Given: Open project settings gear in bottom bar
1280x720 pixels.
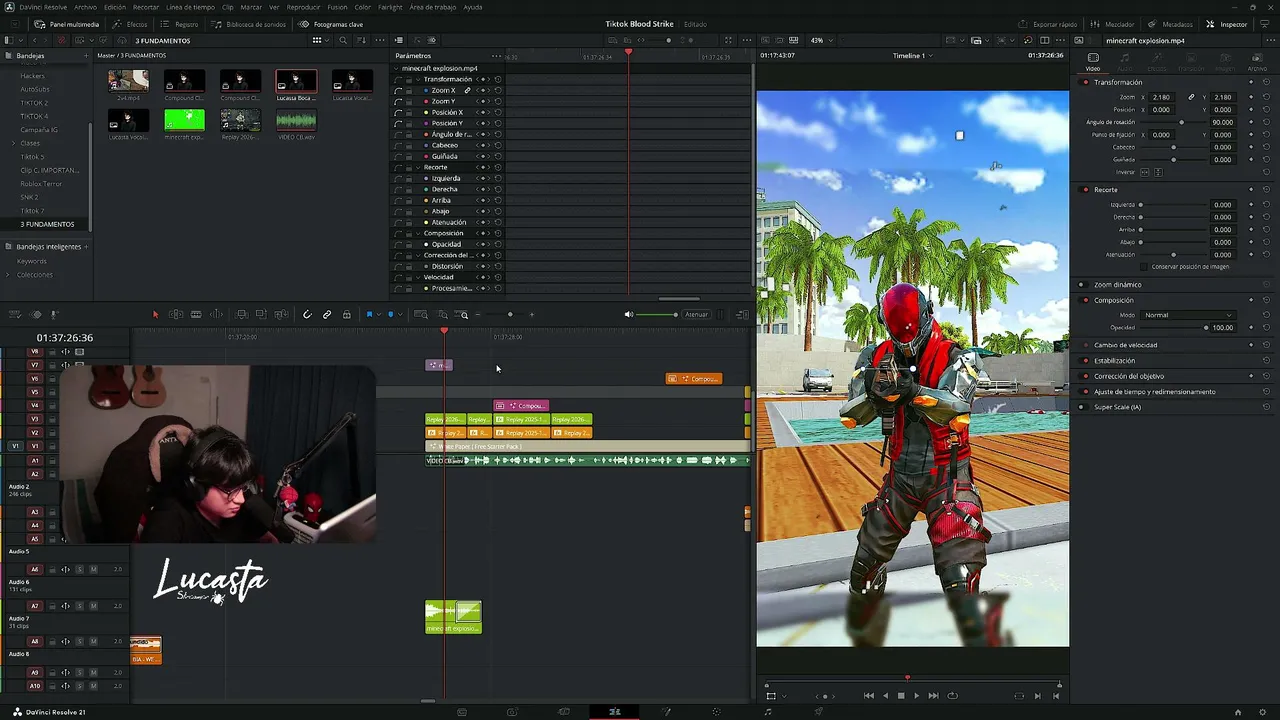Looking at the screenshot, I should tap(1263, 712).
